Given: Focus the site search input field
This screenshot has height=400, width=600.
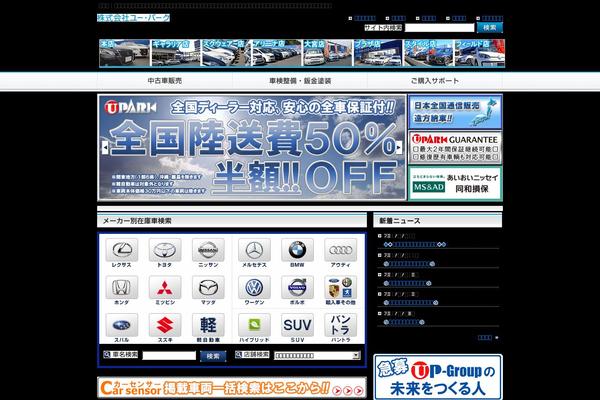Looking at the screenshot, I should click(x=439, y=28).
